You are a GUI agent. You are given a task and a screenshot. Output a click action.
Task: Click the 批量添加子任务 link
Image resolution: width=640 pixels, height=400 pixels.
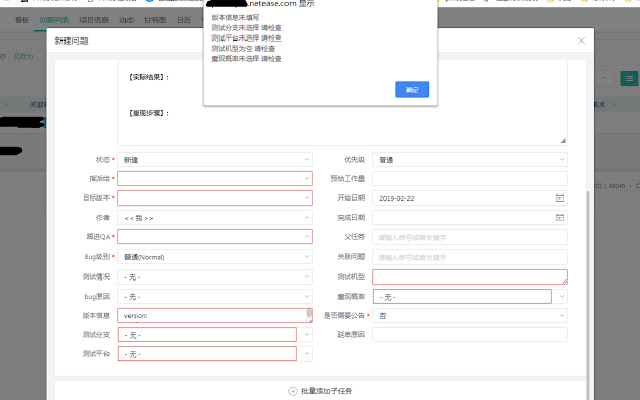(326, 391)
